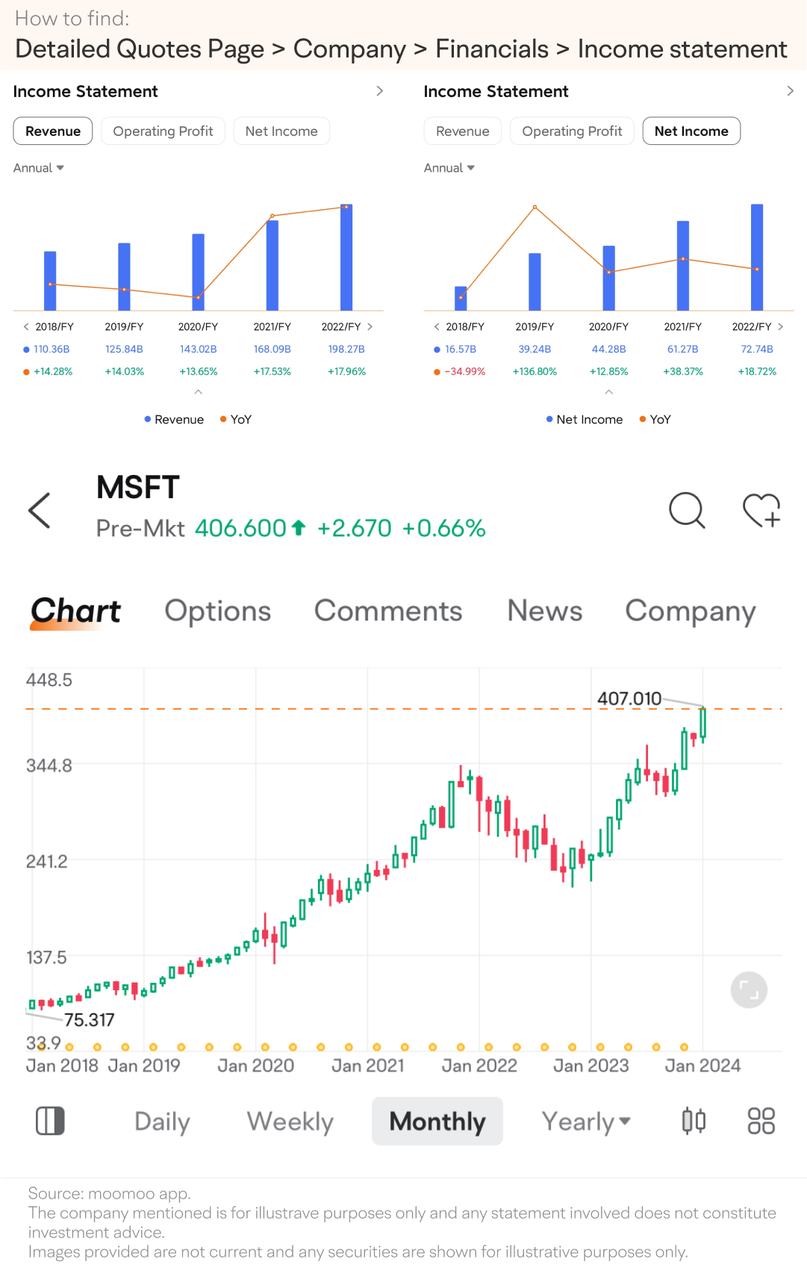The image size is (807, 1280).
Task: Switch left chart to Operating Profit
Action: (x=162, y=130)
